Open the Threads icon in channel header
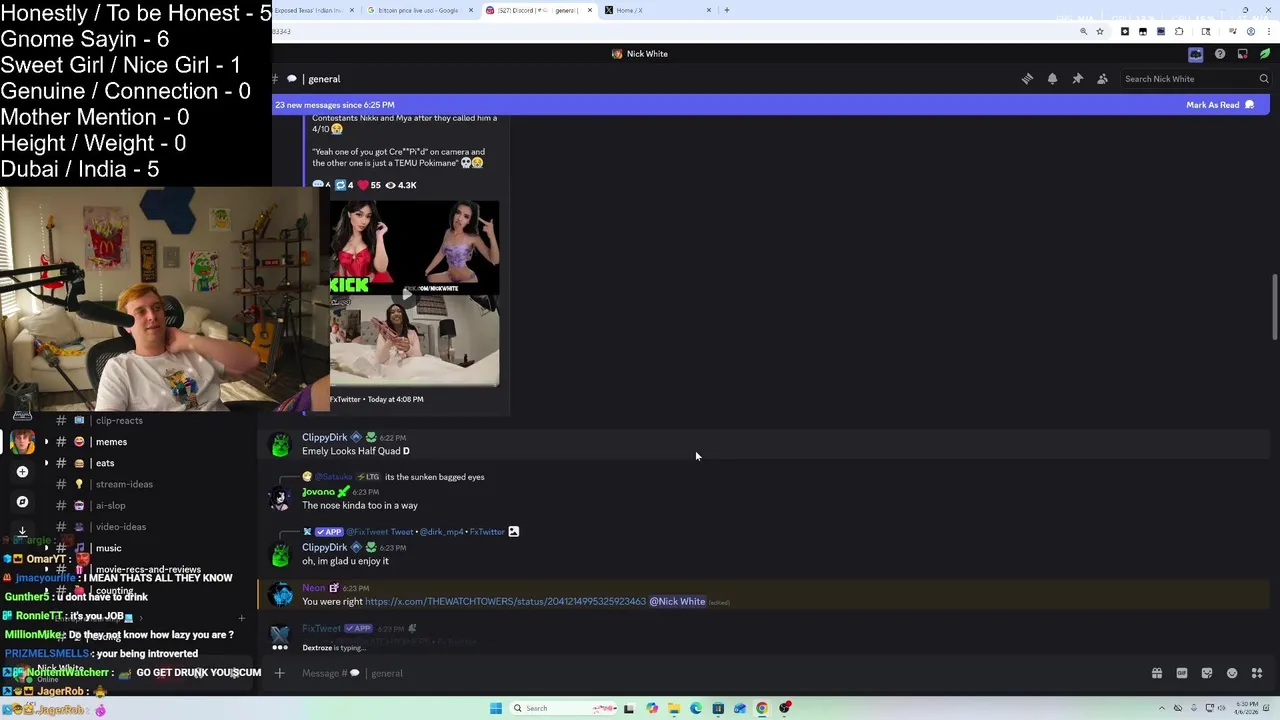Viewport: 1280px width, 720px height. (1027, 79)
